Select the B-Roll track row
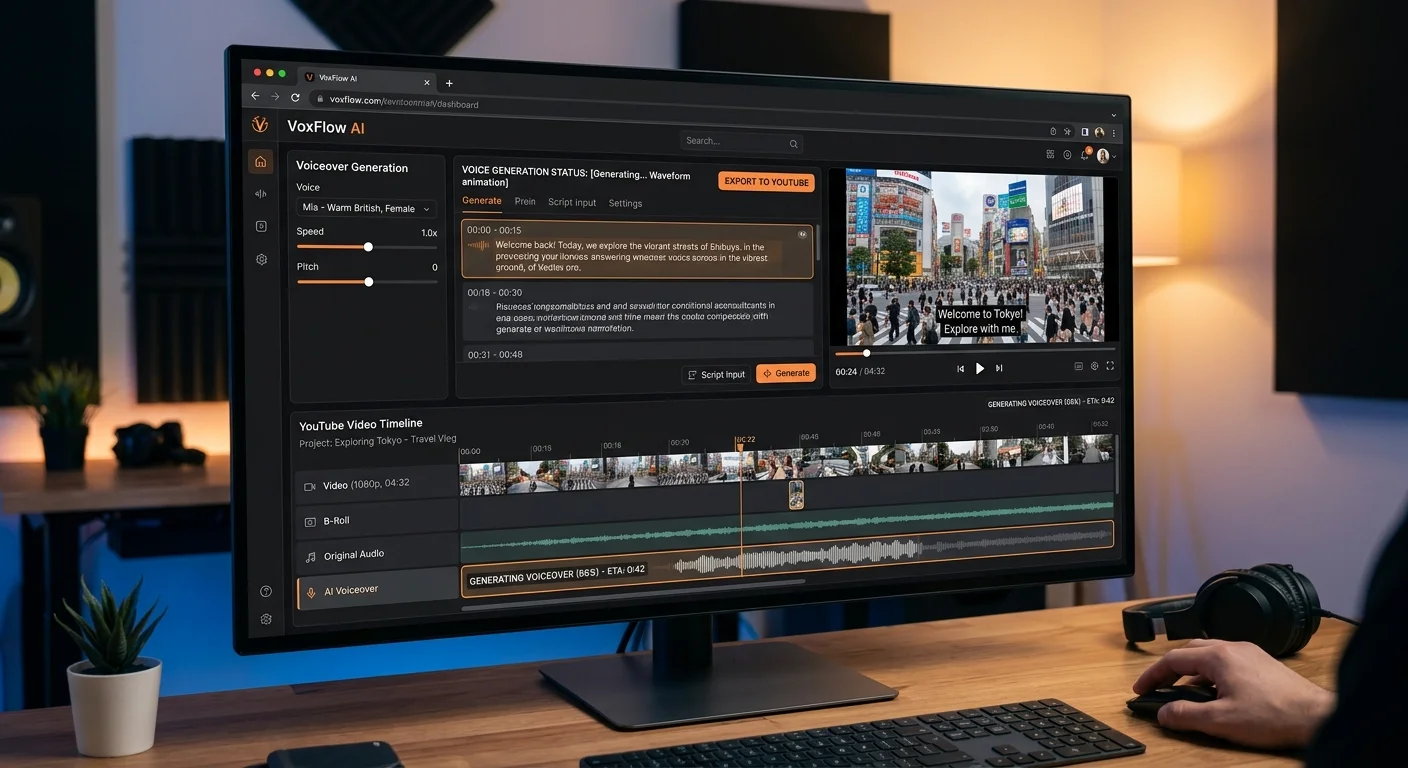1408x768 pixels. (377, 521)
